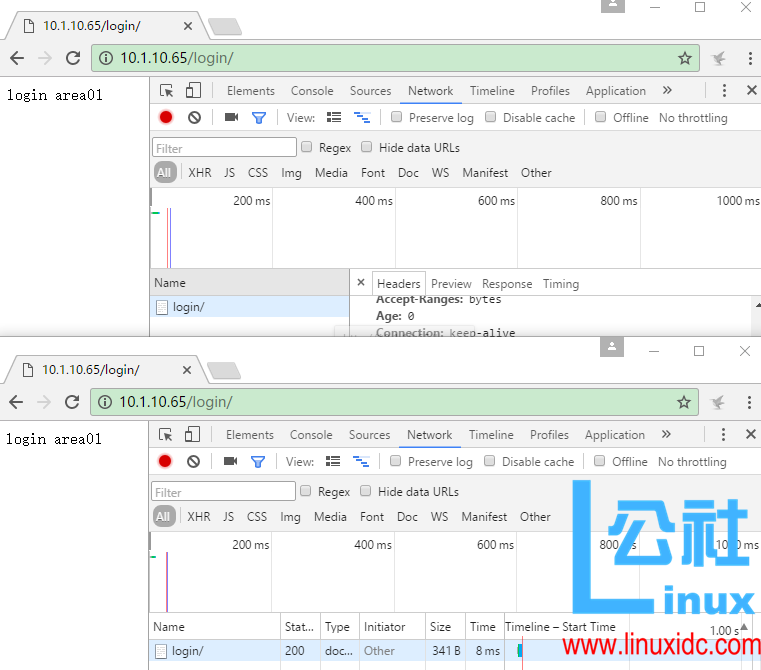The width and height of the screenshot is (761, 670).
Task: Click site info icon in top address bar
Action: coord(106,58)
